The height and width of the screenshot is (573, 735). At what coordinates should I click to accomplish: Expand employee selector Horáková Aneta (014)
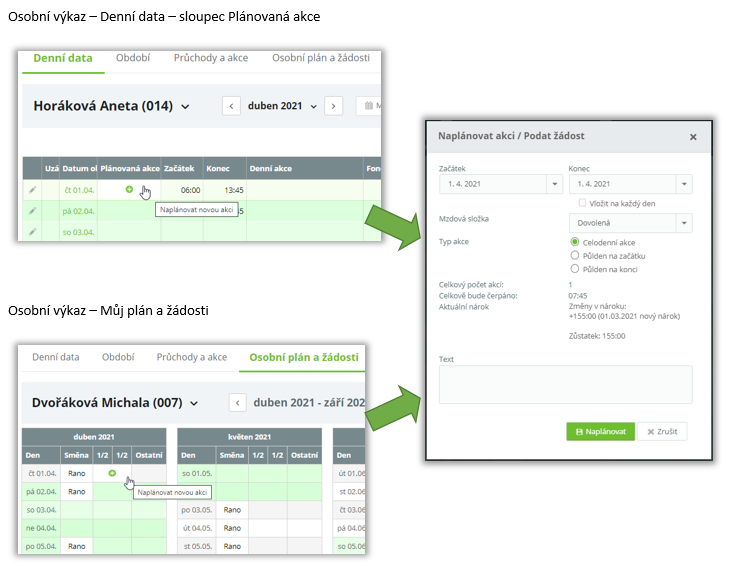[185, 107]
